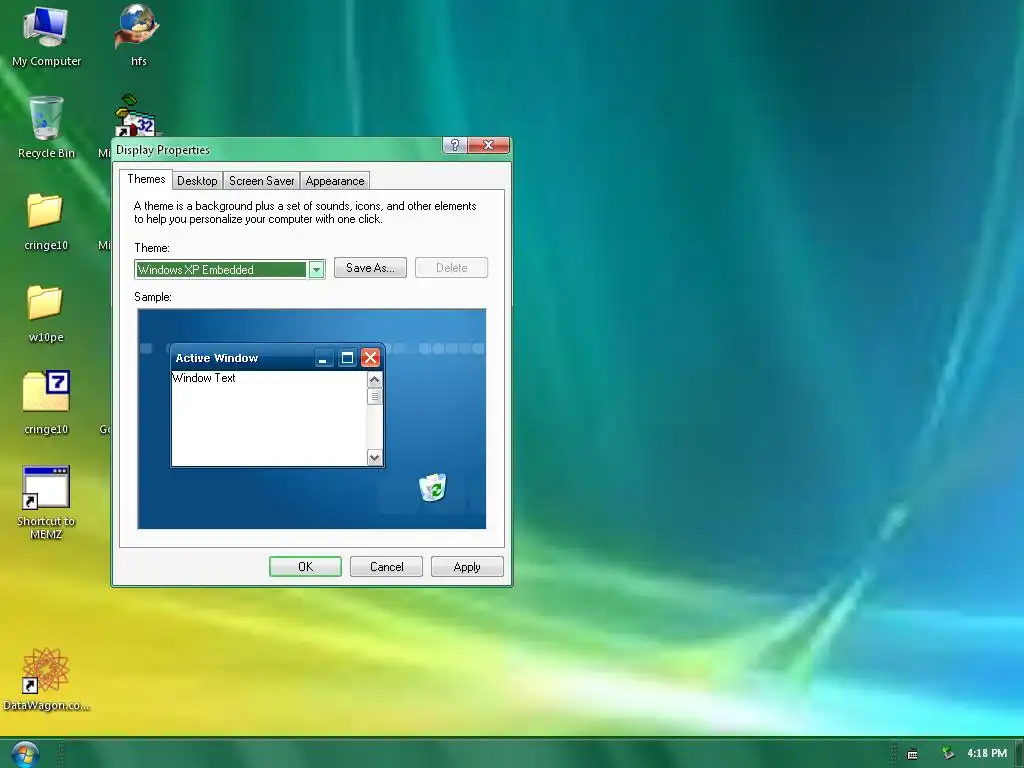Select the cringe10 folder with 7 badge
The height and width of the screenshot is (768, 1024).
point(46,402)
